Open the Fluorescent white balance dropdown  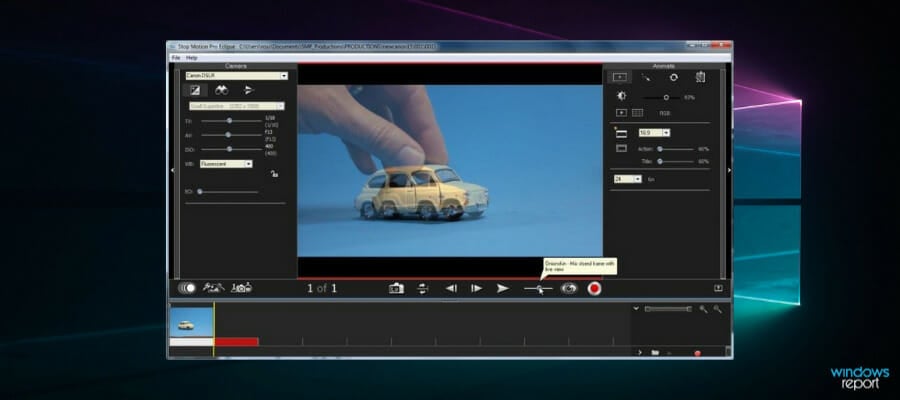226,164
